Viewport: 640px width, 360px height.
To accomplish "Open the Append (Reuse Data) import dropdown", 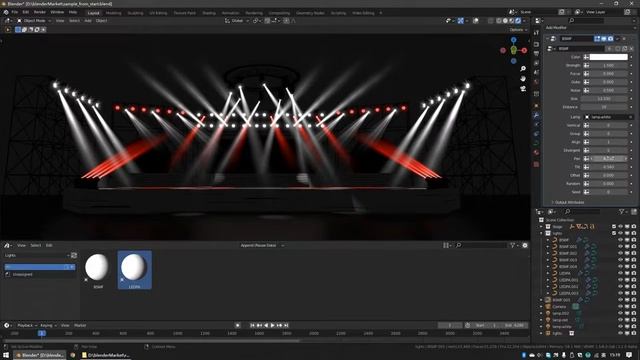I will 262,245.
